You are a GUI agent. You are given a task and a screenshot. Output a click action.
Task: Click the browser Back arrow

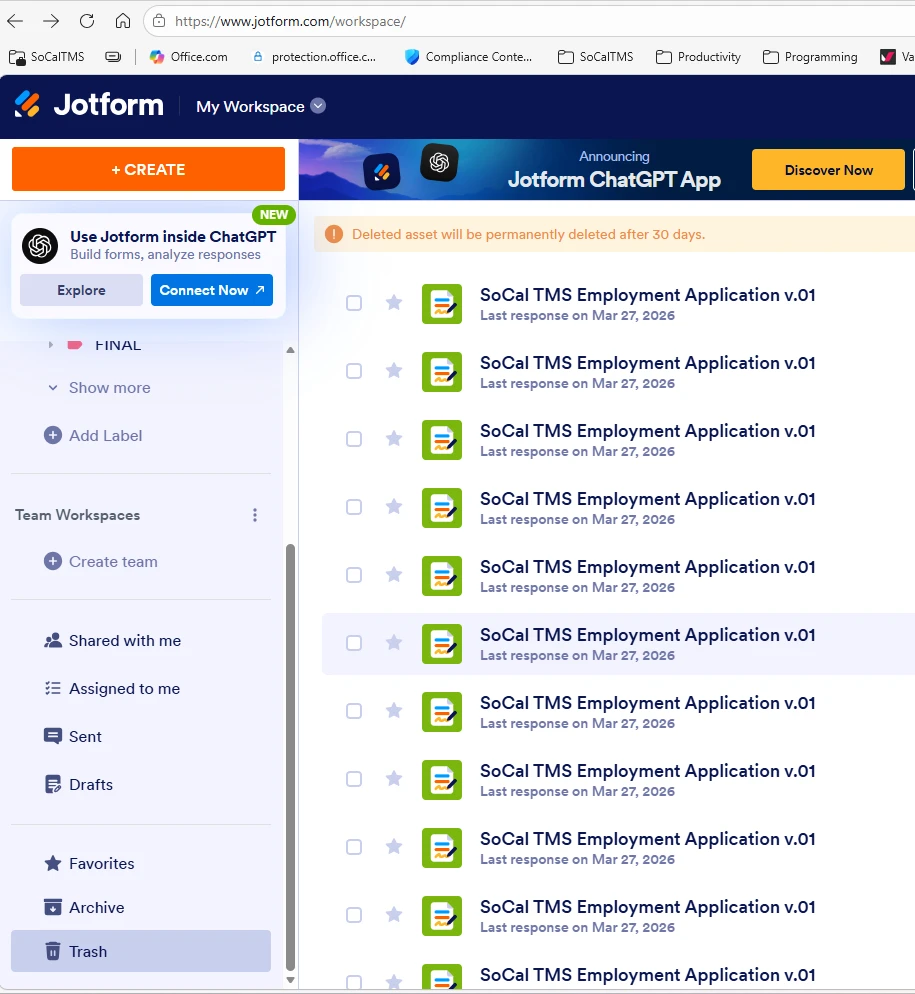pyautogui.click(x=15, y=21)
